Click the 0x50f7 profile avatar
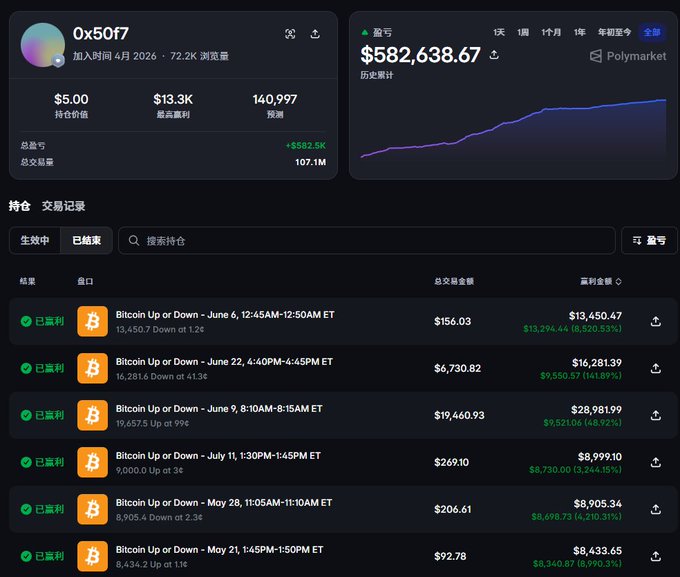The height and width of the screenshot is (577, 680). coord(42,45)
